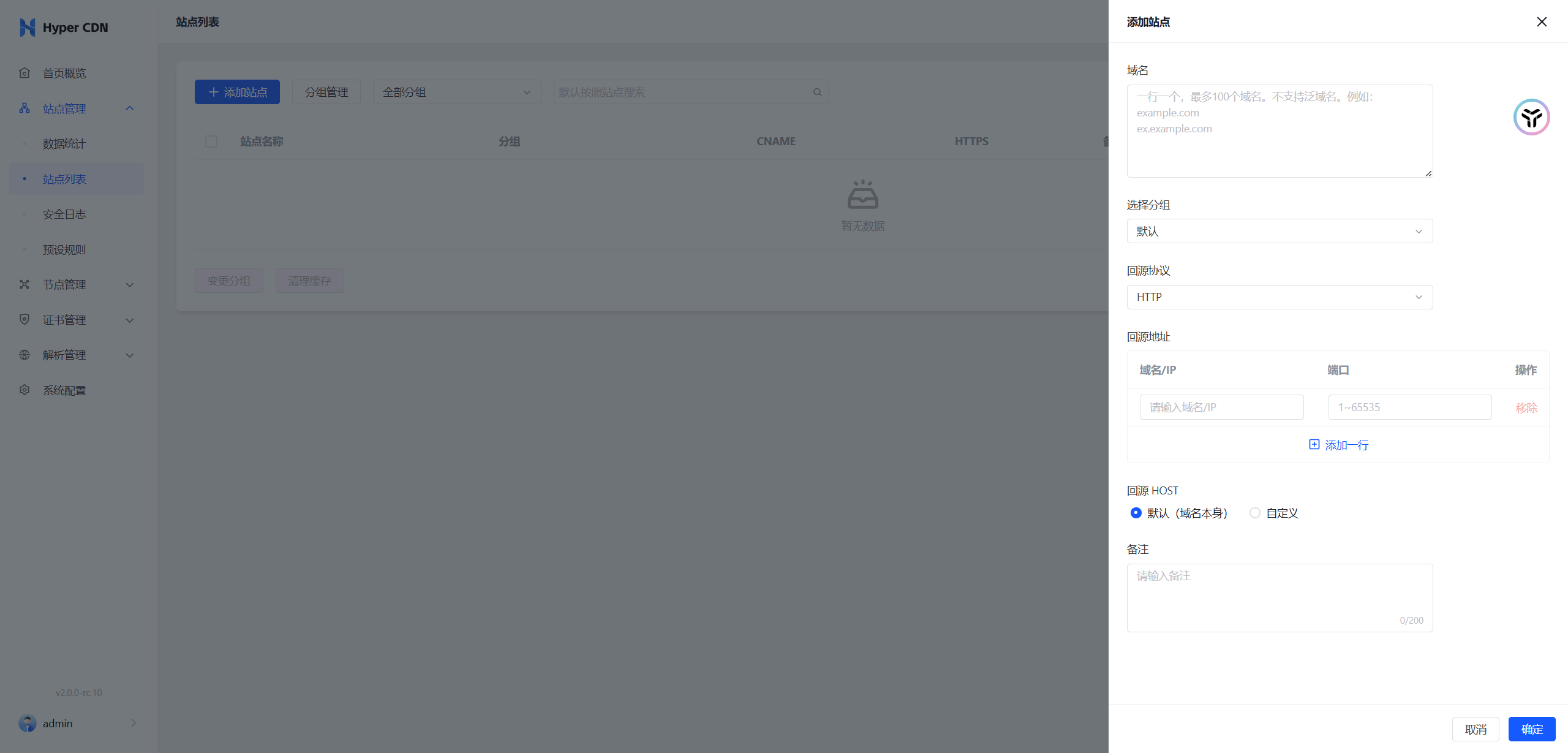Click the 证书管理 shield icon
Viewport: 1568px width, 753px height.
click(24, 319)
